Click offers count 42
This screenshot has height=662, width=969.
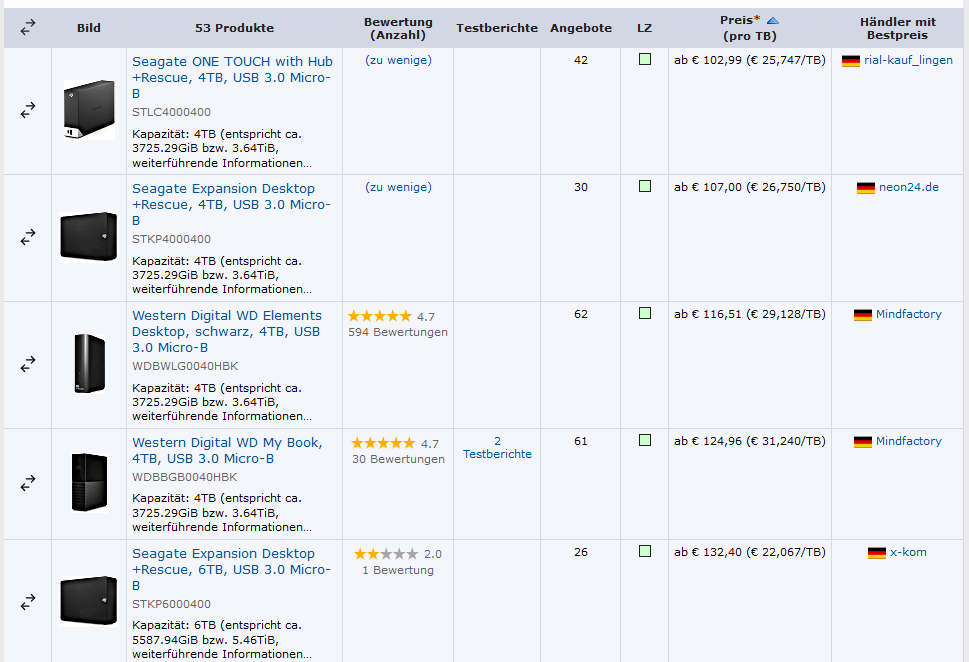581,60
